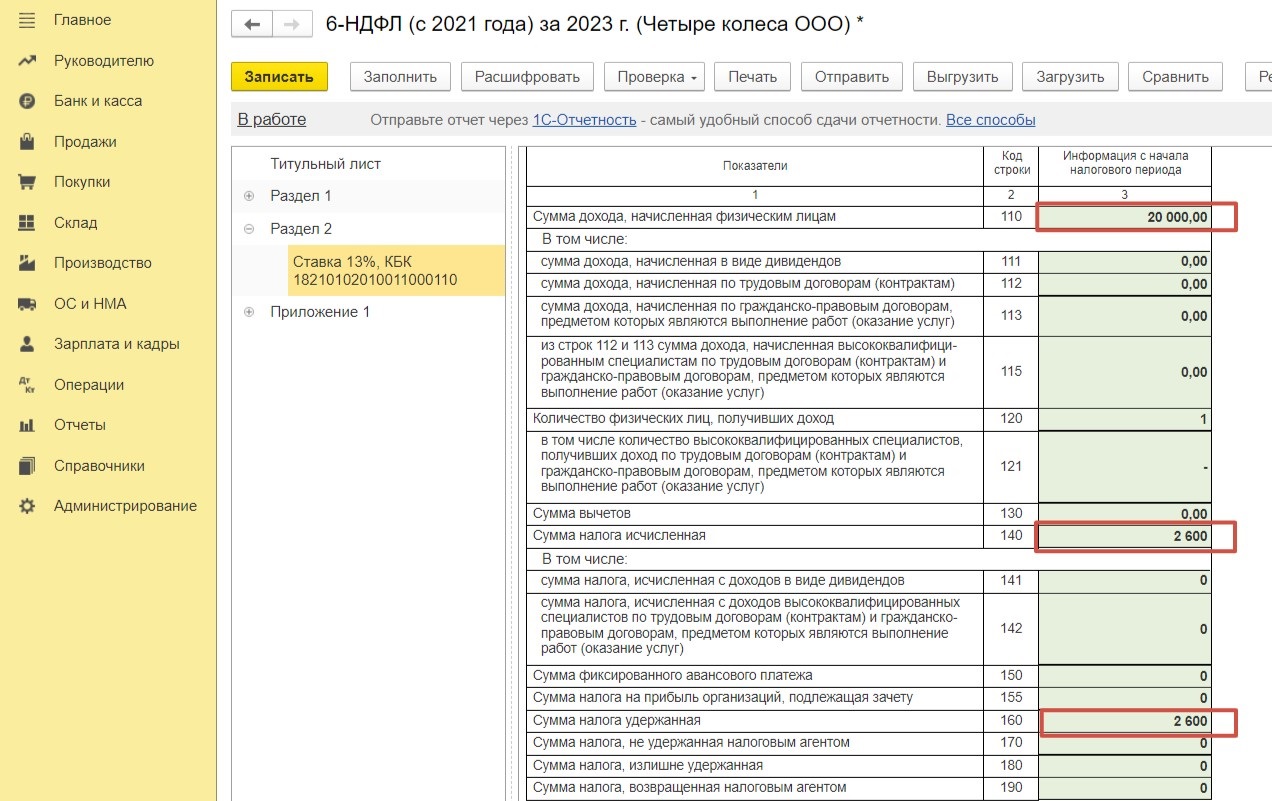This screenshot has width=1272, height=801.
Task: Open the Проверка dropdown menu
Action: coord(655,77)
